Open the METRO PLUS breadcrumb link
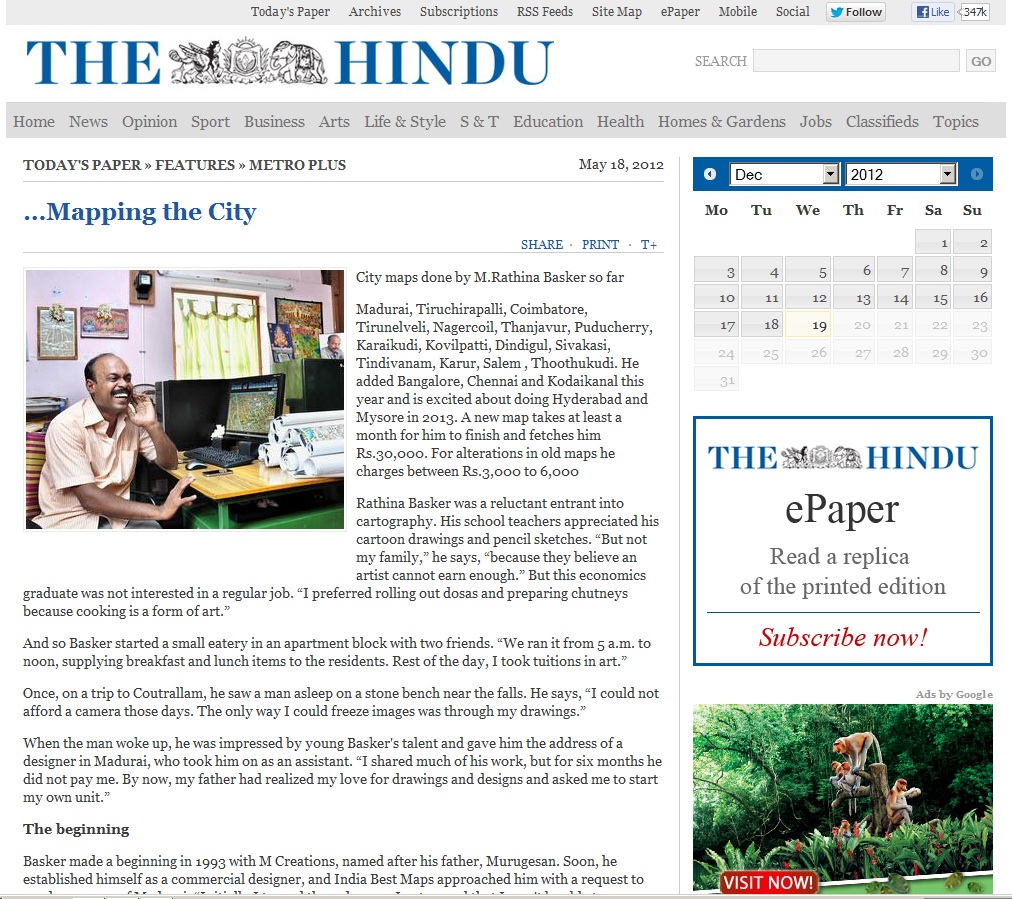 tap(297, 165)
